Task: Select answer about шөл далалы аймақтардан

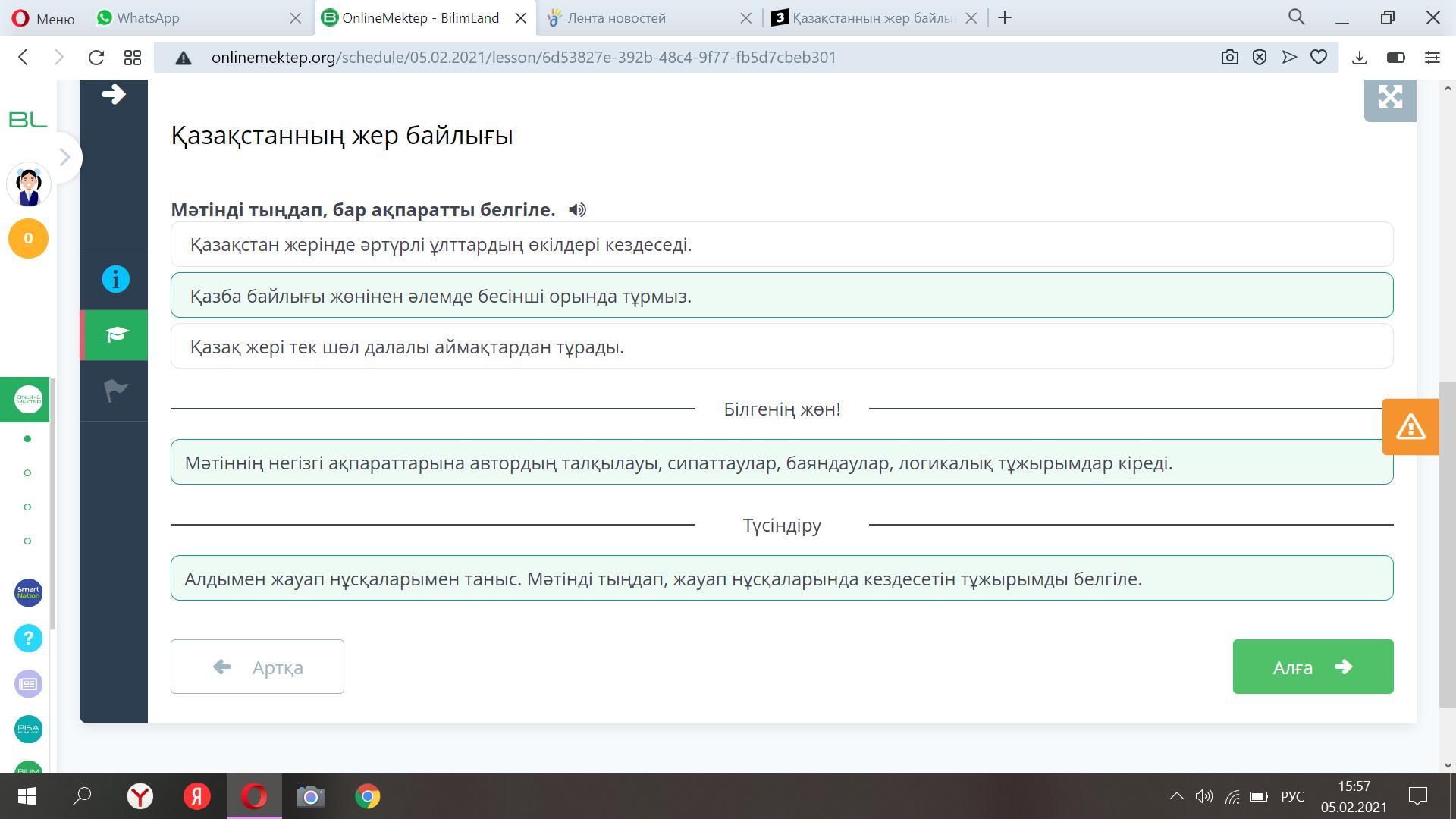Action: pyautogui.click(x=781, y=347)
